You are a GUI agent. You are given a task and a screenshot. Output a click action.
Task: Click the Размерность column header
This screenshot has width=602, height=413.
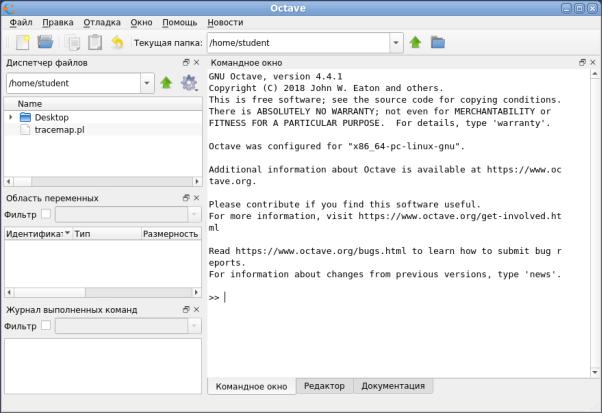tap(171, 234)
